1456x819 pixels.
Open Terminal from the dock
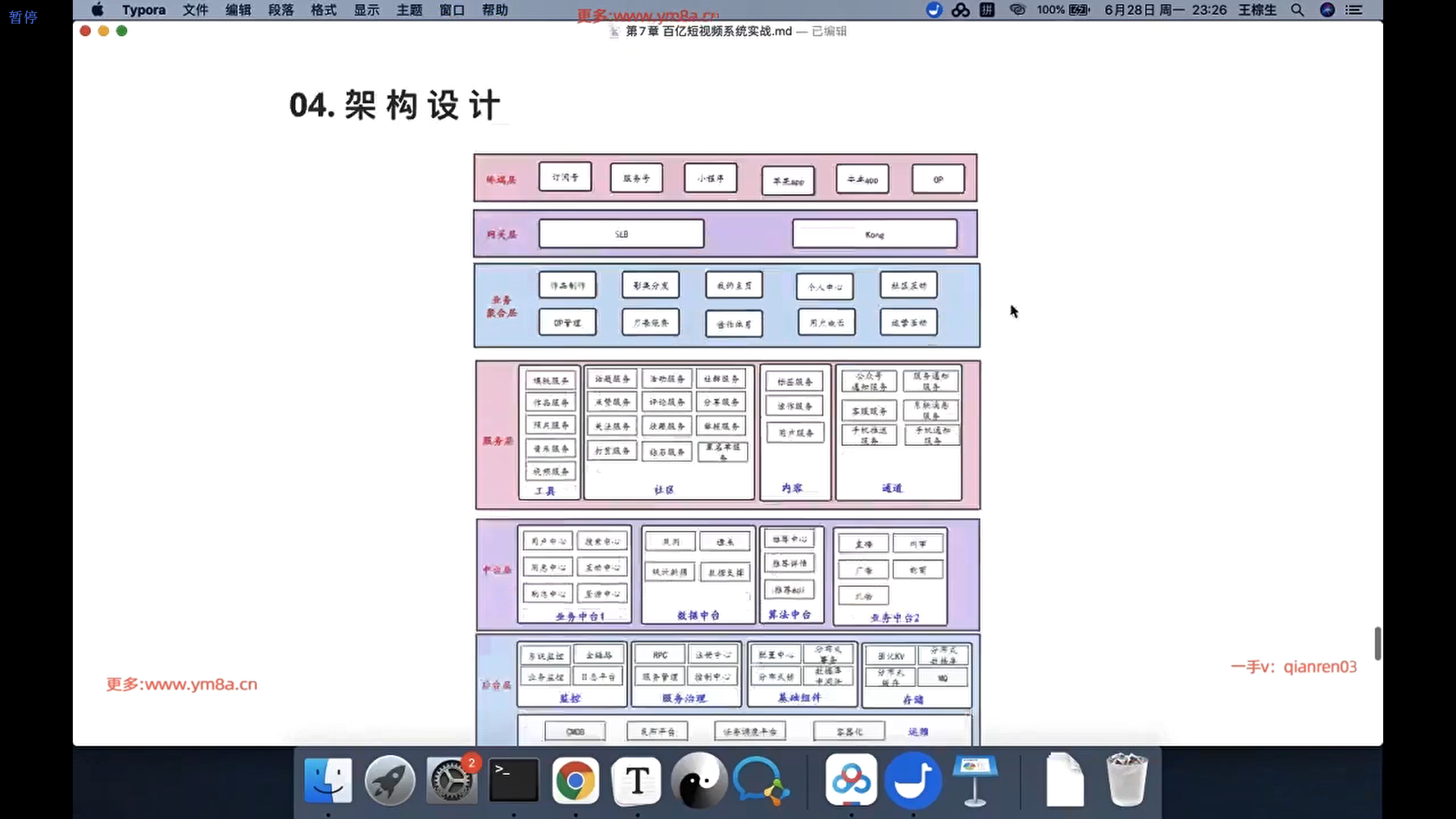(513, 780)
